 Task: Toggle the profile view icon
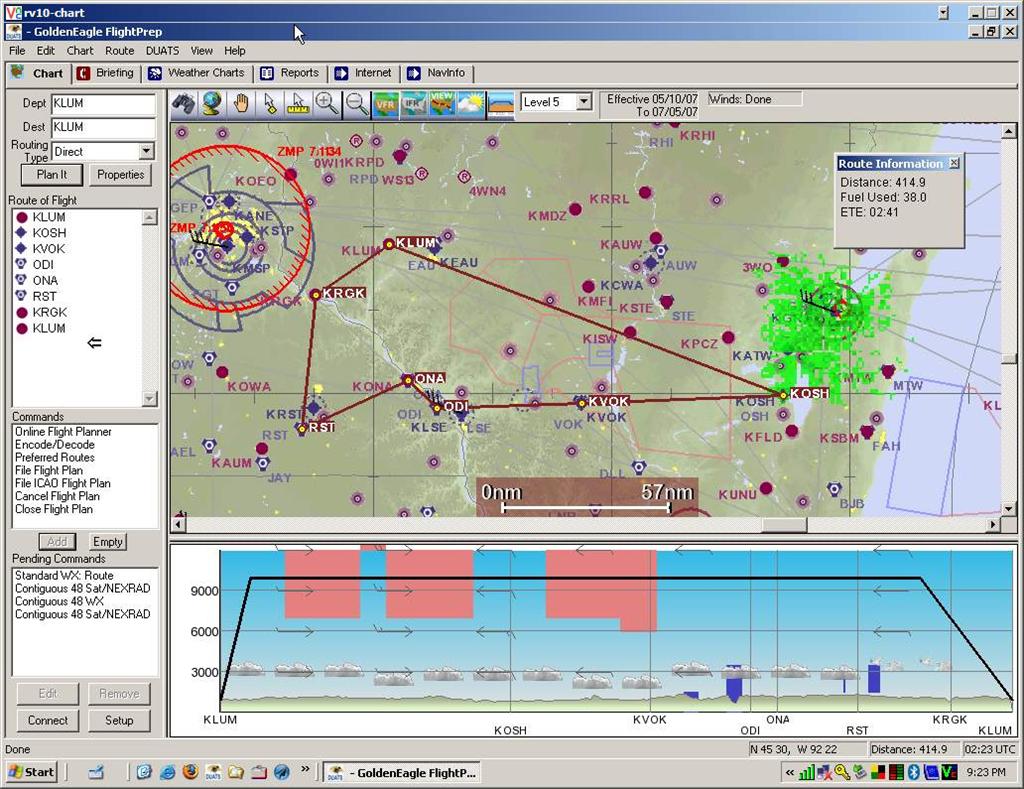coord(501,104)
